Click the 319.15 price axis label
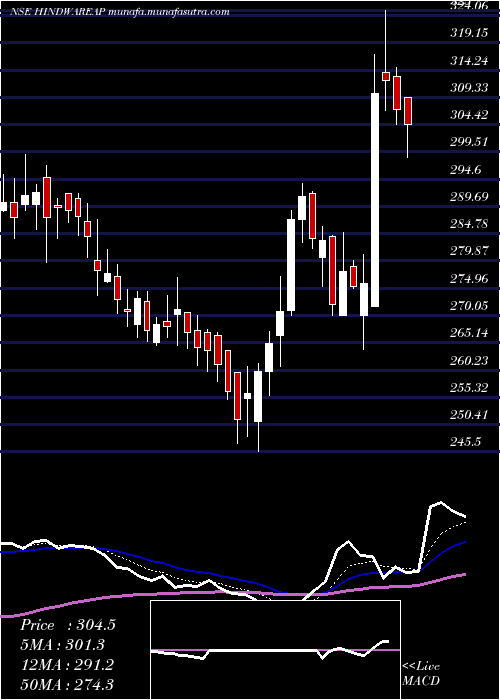The height and width of the screenshot is (700, 500). click(469, 33)
